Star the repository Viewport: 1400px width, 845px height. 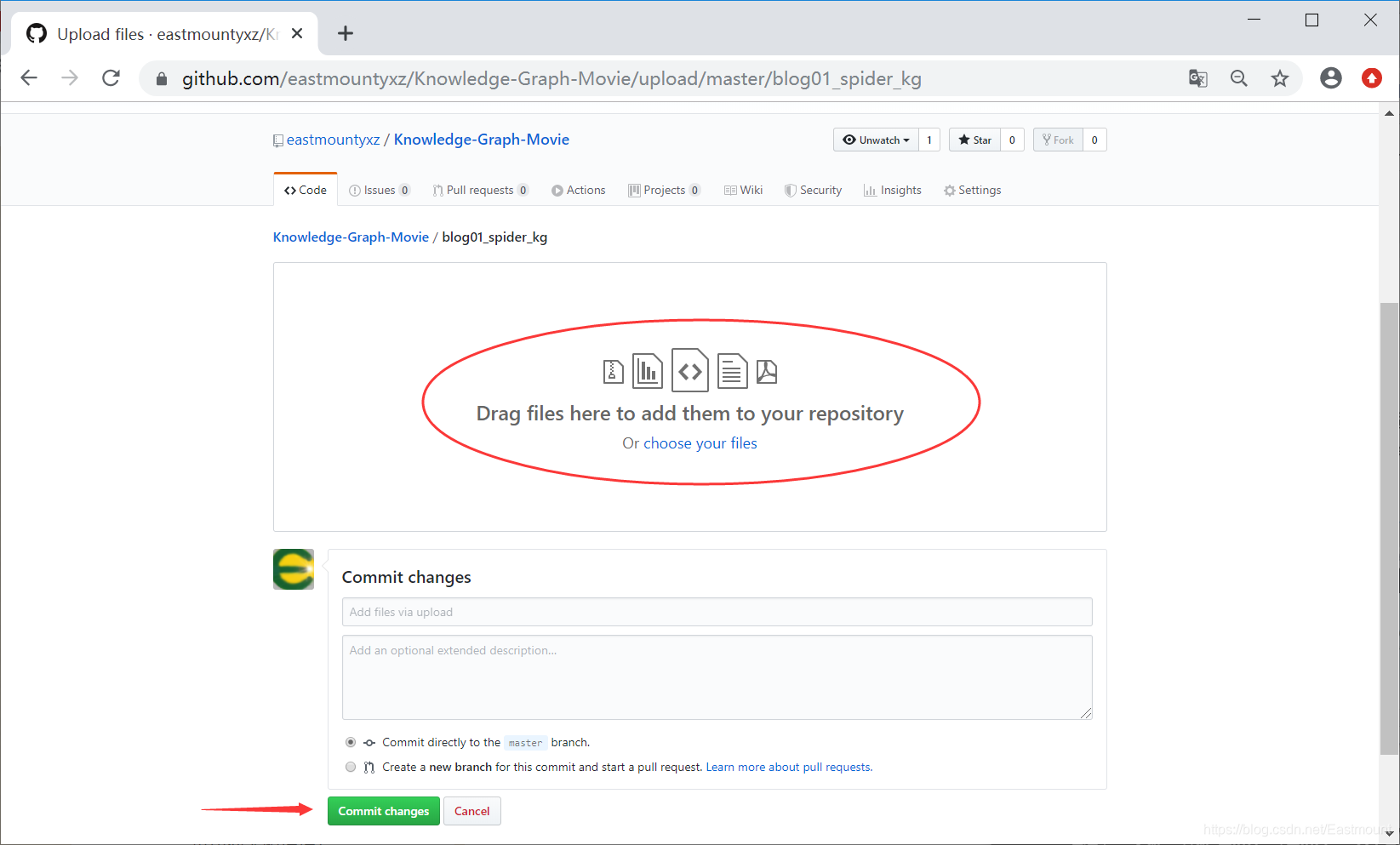pyautogui.click(x=974, y=140)
